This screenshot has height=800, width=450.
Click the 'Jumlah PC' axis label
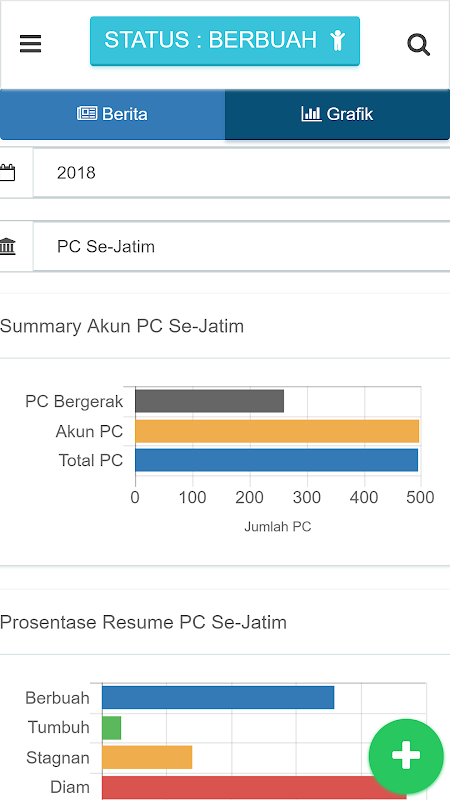278,527
